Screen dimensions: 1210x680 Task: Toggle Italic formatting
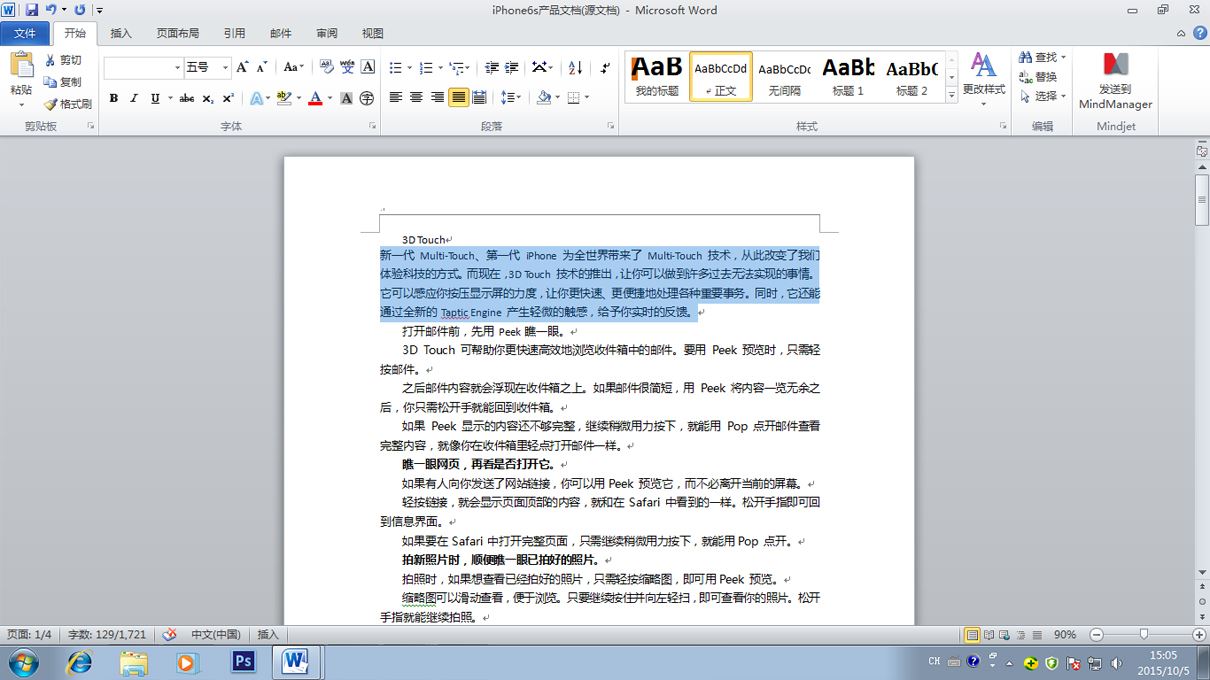(x=134, y=98)
